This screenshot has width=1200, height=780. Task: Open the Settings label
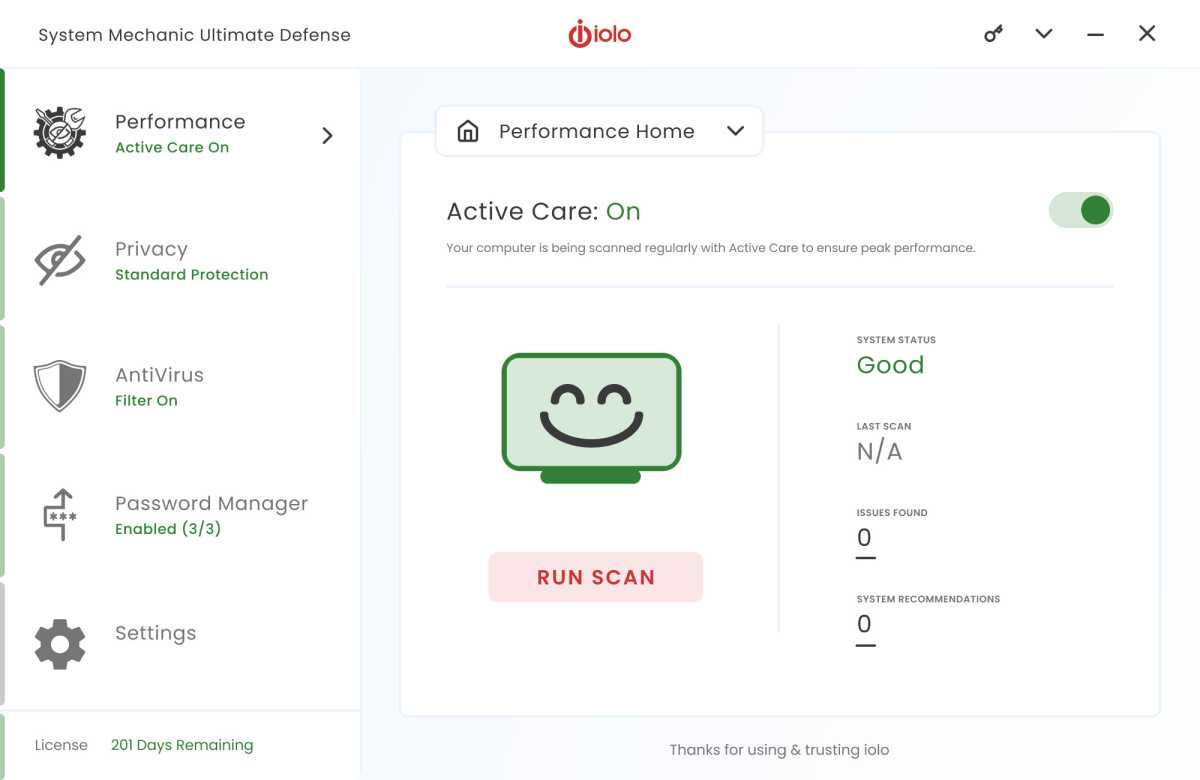(x=155, y=633)
